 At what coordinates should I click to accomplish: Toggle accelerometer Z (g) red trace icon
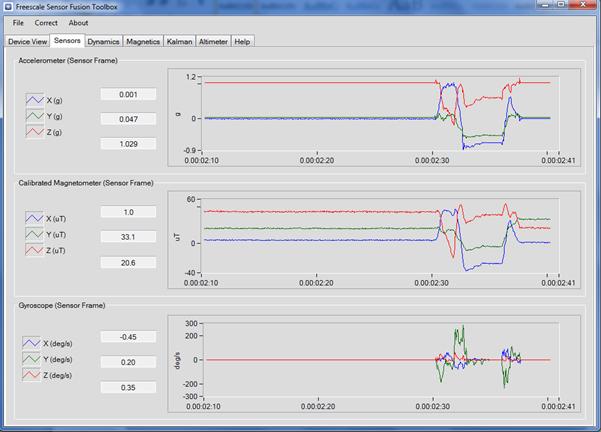[35, 131]
